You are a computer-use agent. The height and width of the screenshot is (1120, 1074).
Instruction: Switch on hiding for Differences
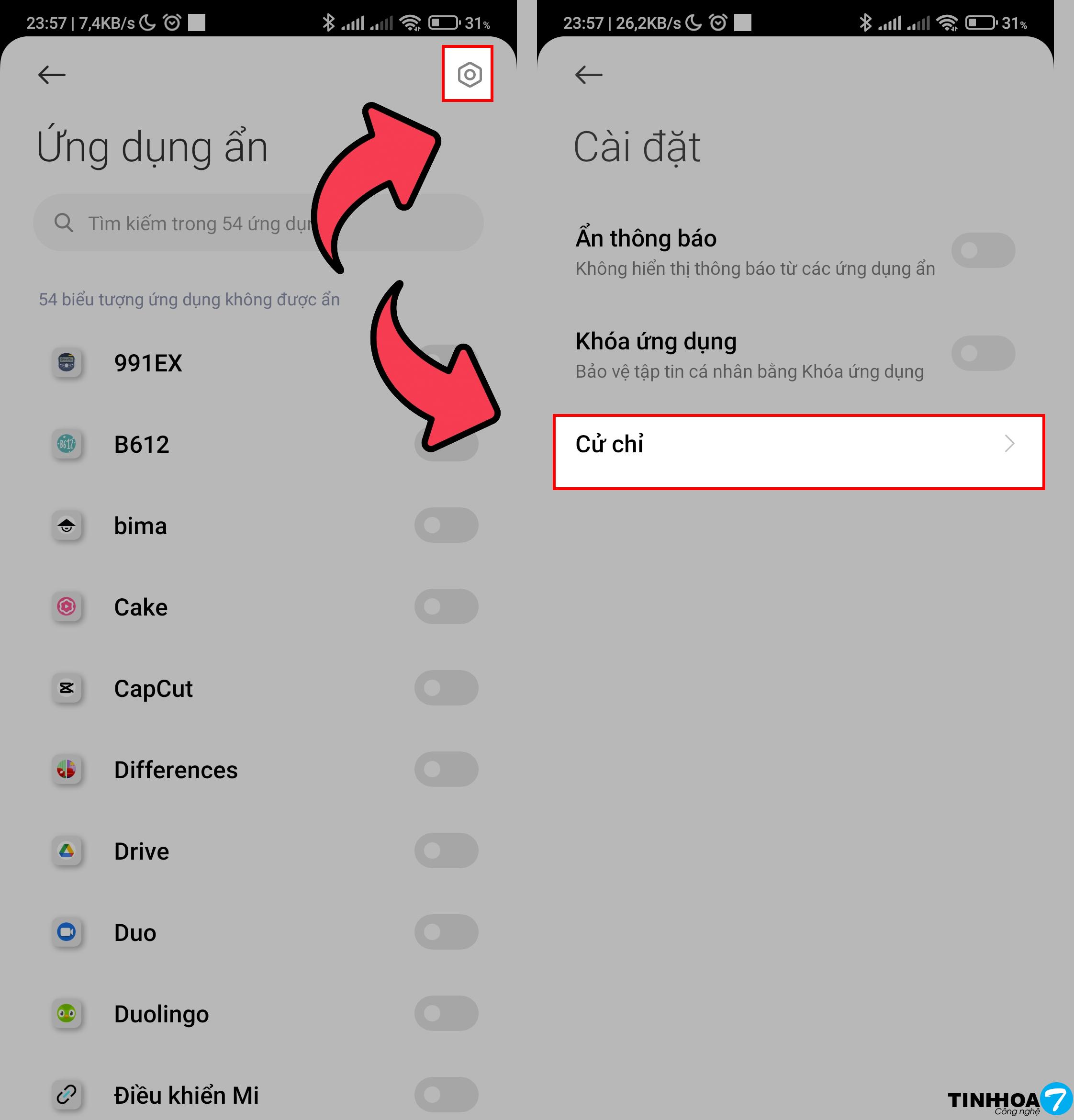click(446, 769)
